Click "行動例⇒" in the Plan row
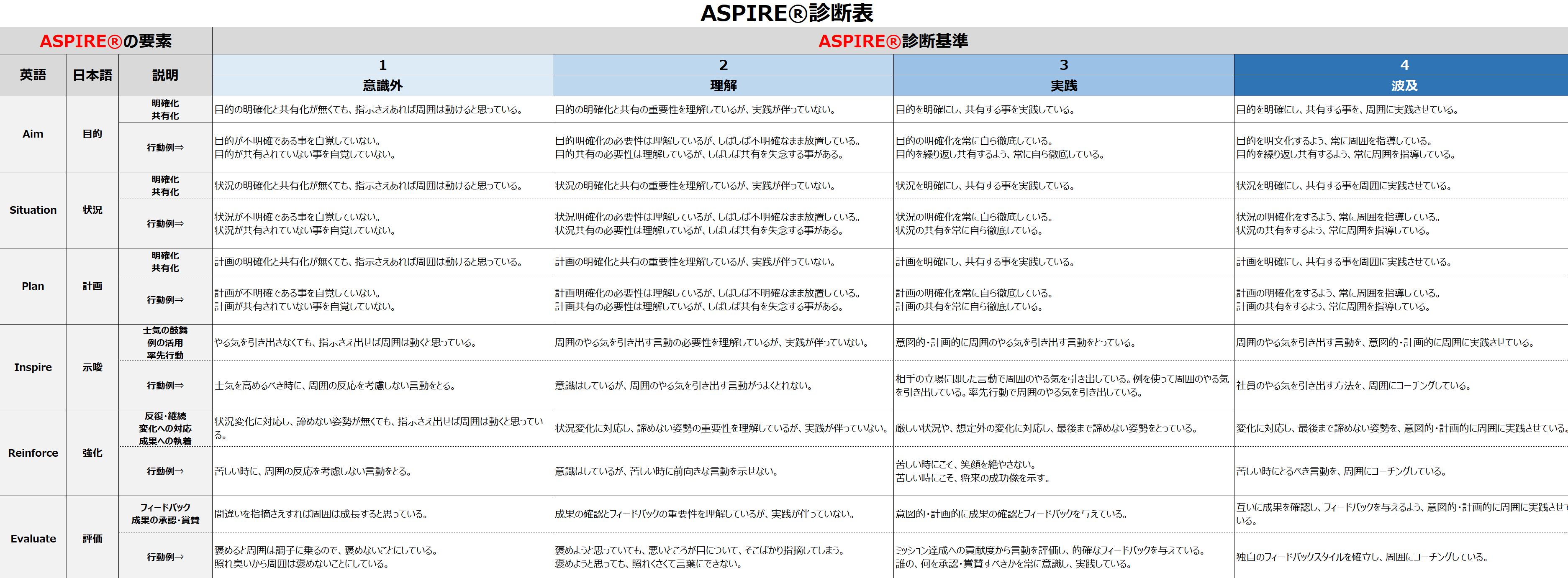The height and width of the screenshot is (578, 1568). click(165, 299)
